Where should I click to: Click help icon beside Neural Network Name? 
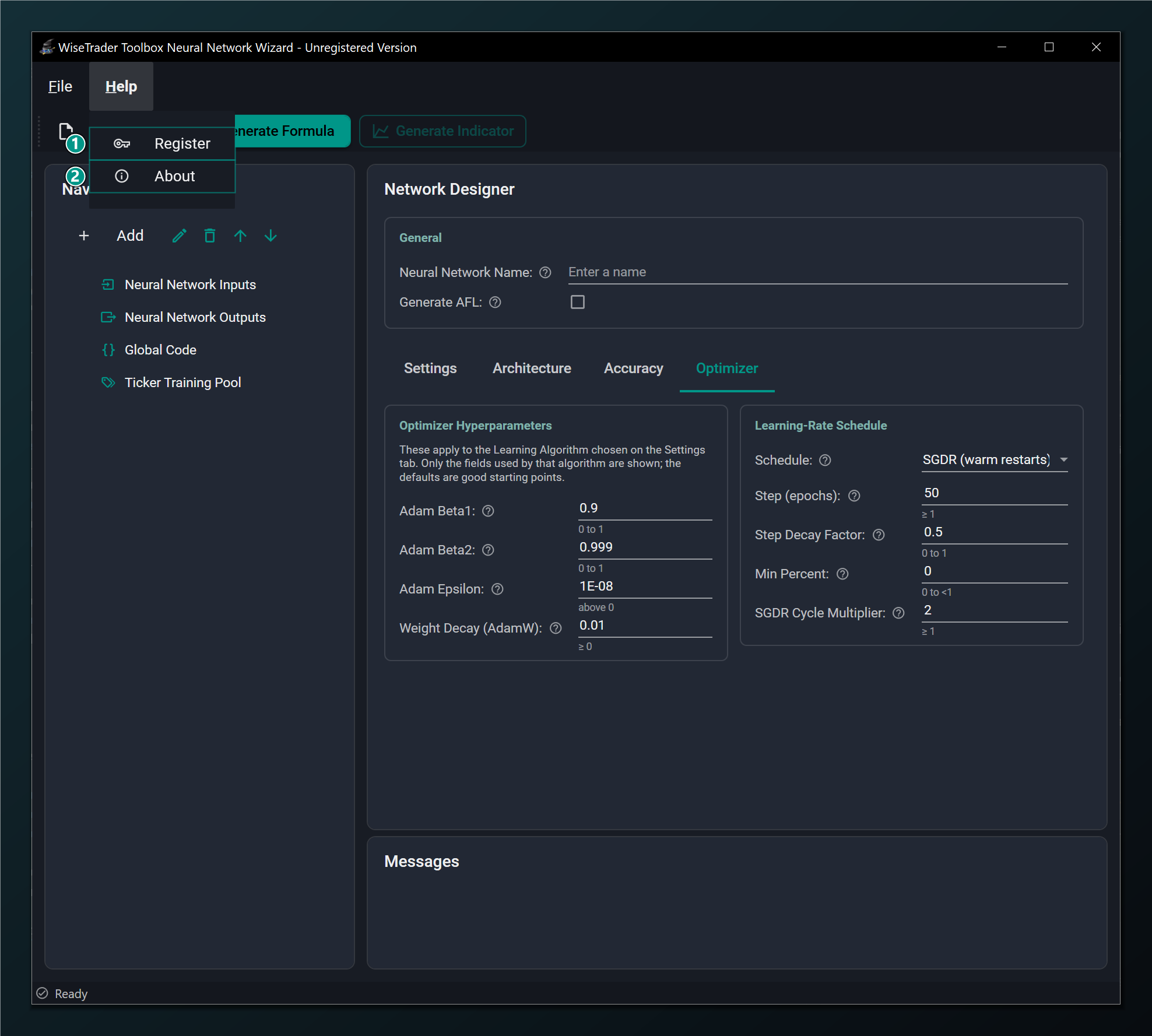pos(545,272)
